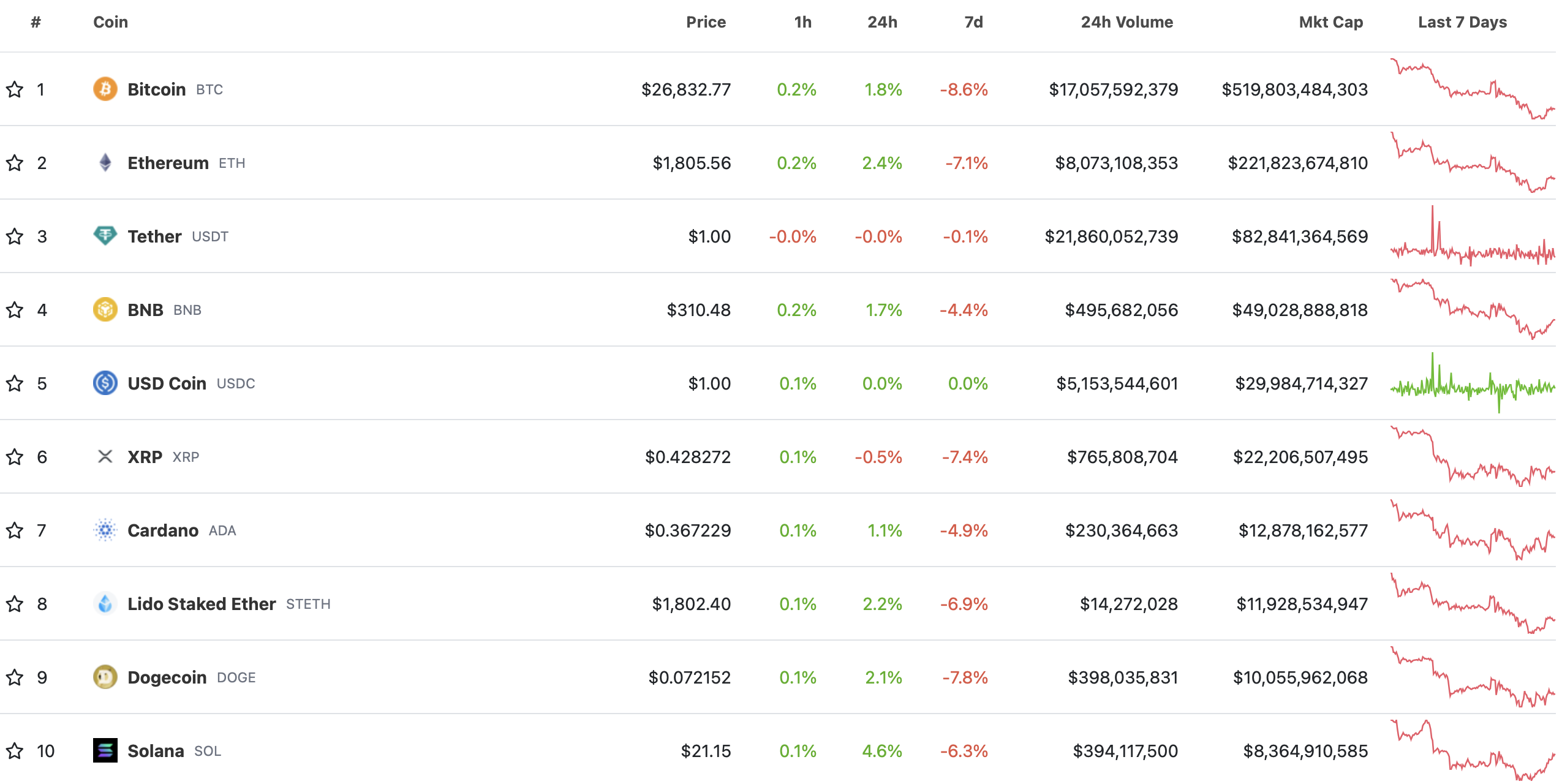View Lido Staked Ether's 7-day sparkline
1562x784 pixels.
1473,603
